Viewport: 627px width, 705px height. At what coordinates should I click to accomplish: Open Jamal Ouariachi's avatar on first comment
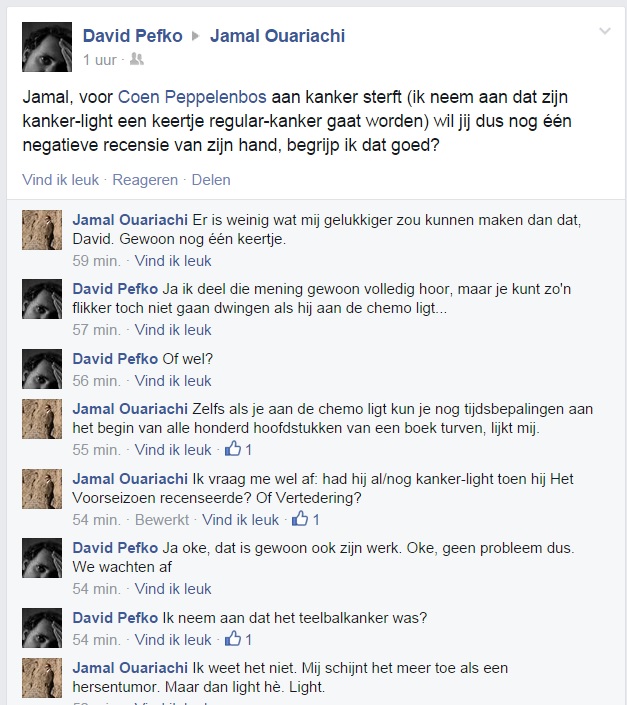click(42, 230)
